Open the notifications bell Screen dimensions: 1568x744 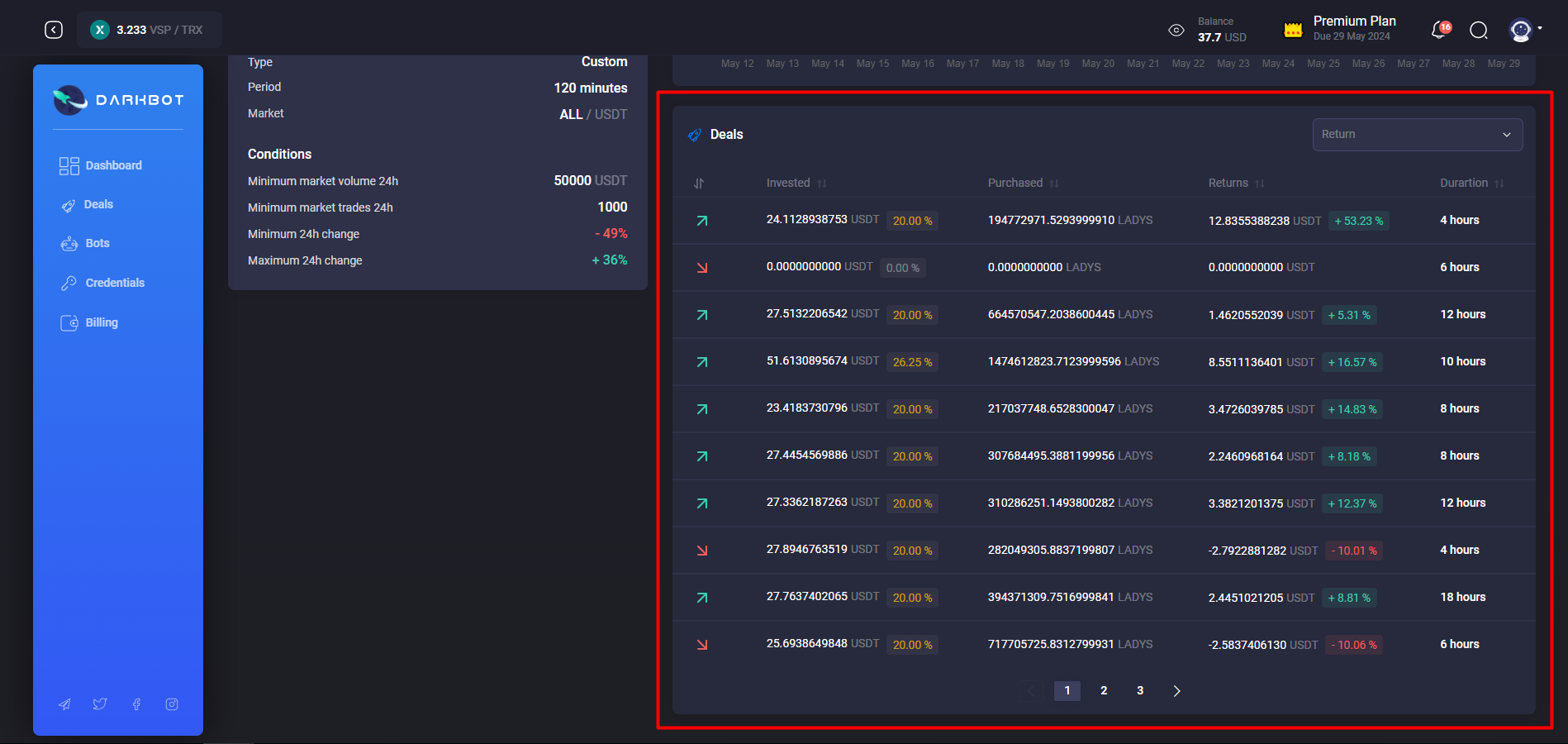[x=1439, y=31]
